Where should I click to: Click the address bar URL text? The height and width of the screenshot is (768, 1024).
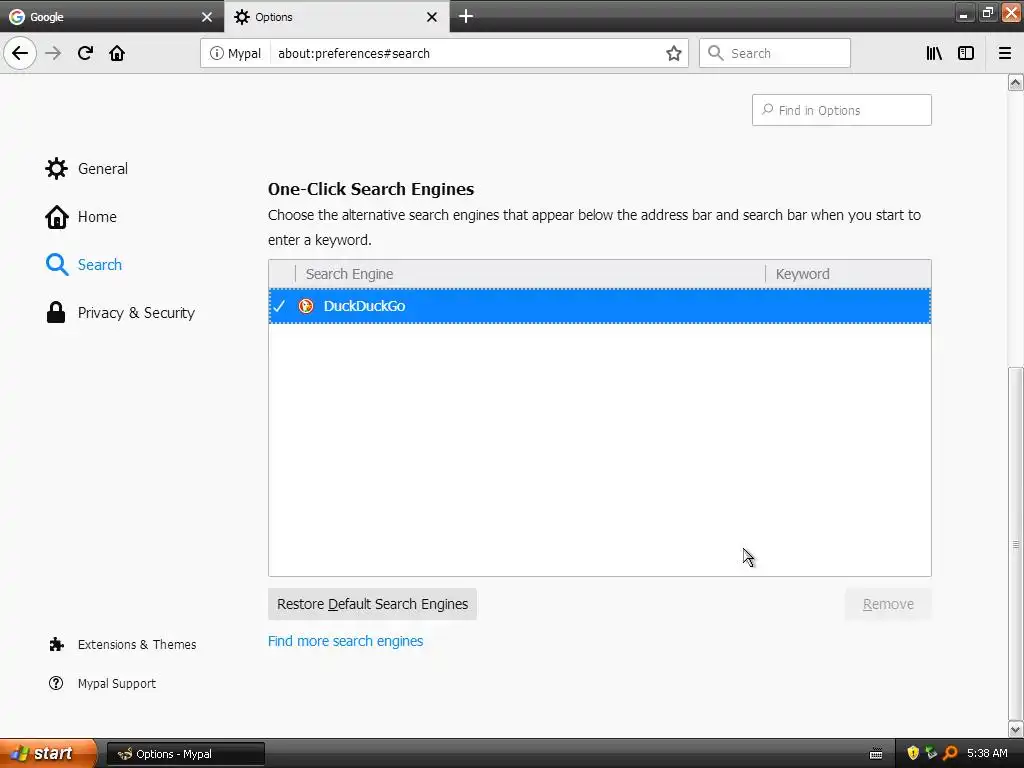pos(354,54)
